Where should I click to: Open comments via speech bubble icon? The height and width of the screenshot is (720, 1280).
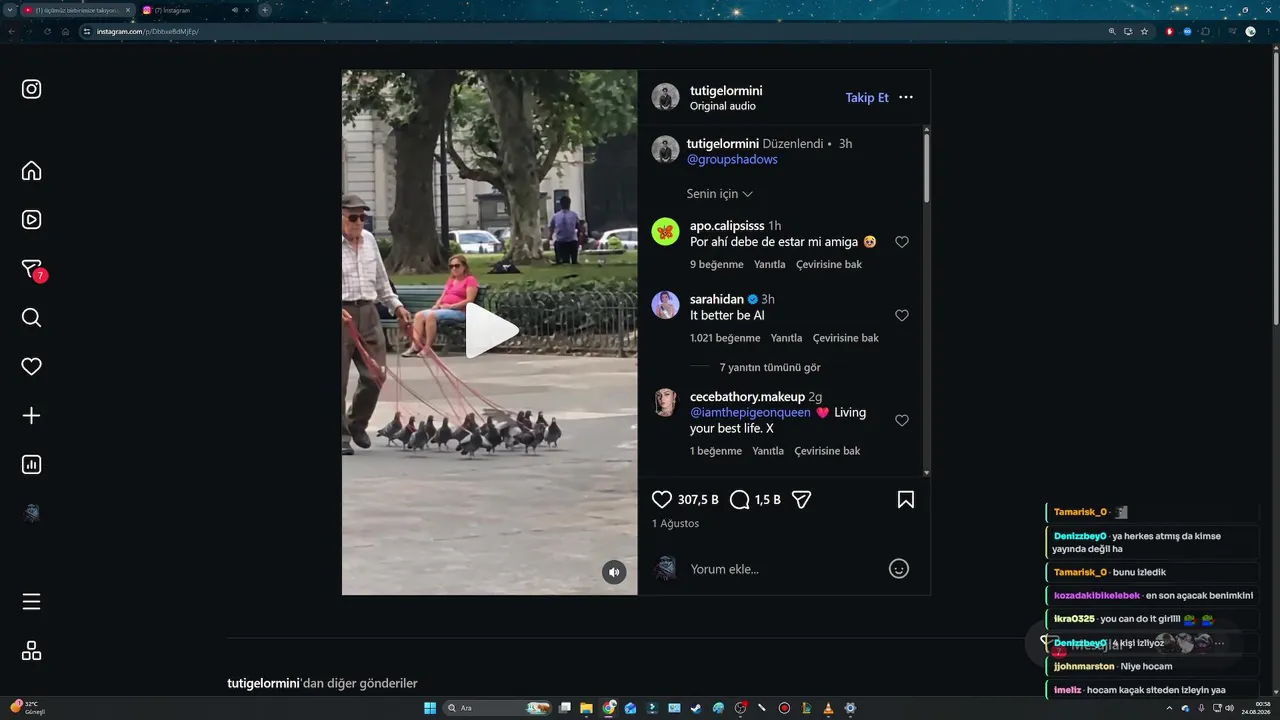click(740, 500)
